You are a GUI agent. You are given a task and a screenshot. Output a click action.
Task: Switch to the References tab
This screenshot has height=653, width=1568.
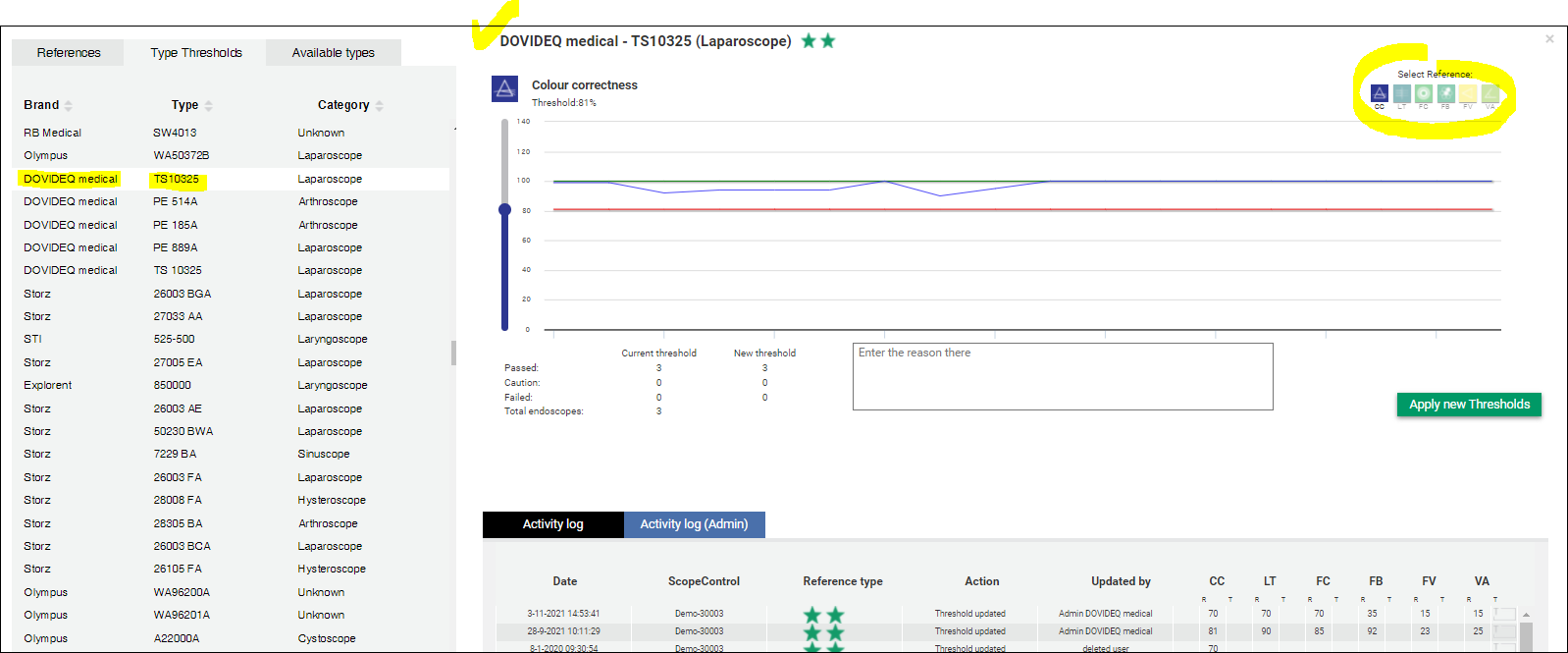(69, 53)
